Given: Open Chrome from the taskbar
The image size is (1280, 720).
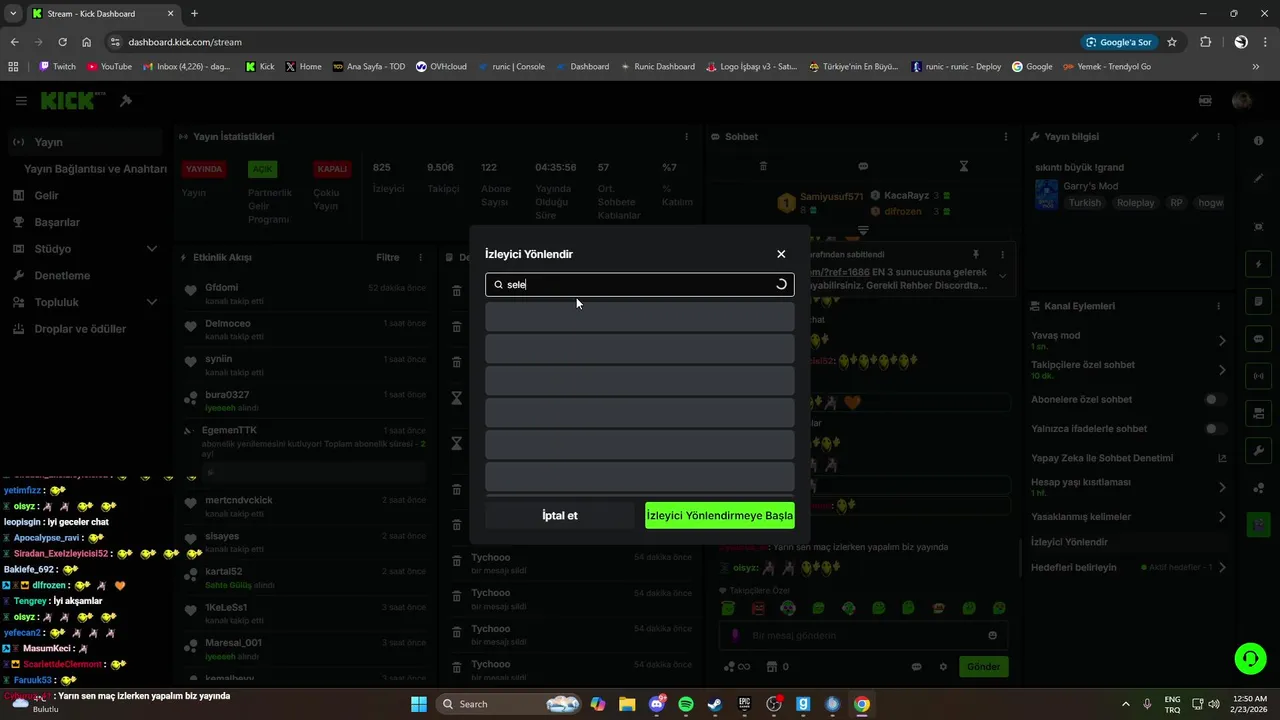Looking at the screenshot, I should (862, 704).
